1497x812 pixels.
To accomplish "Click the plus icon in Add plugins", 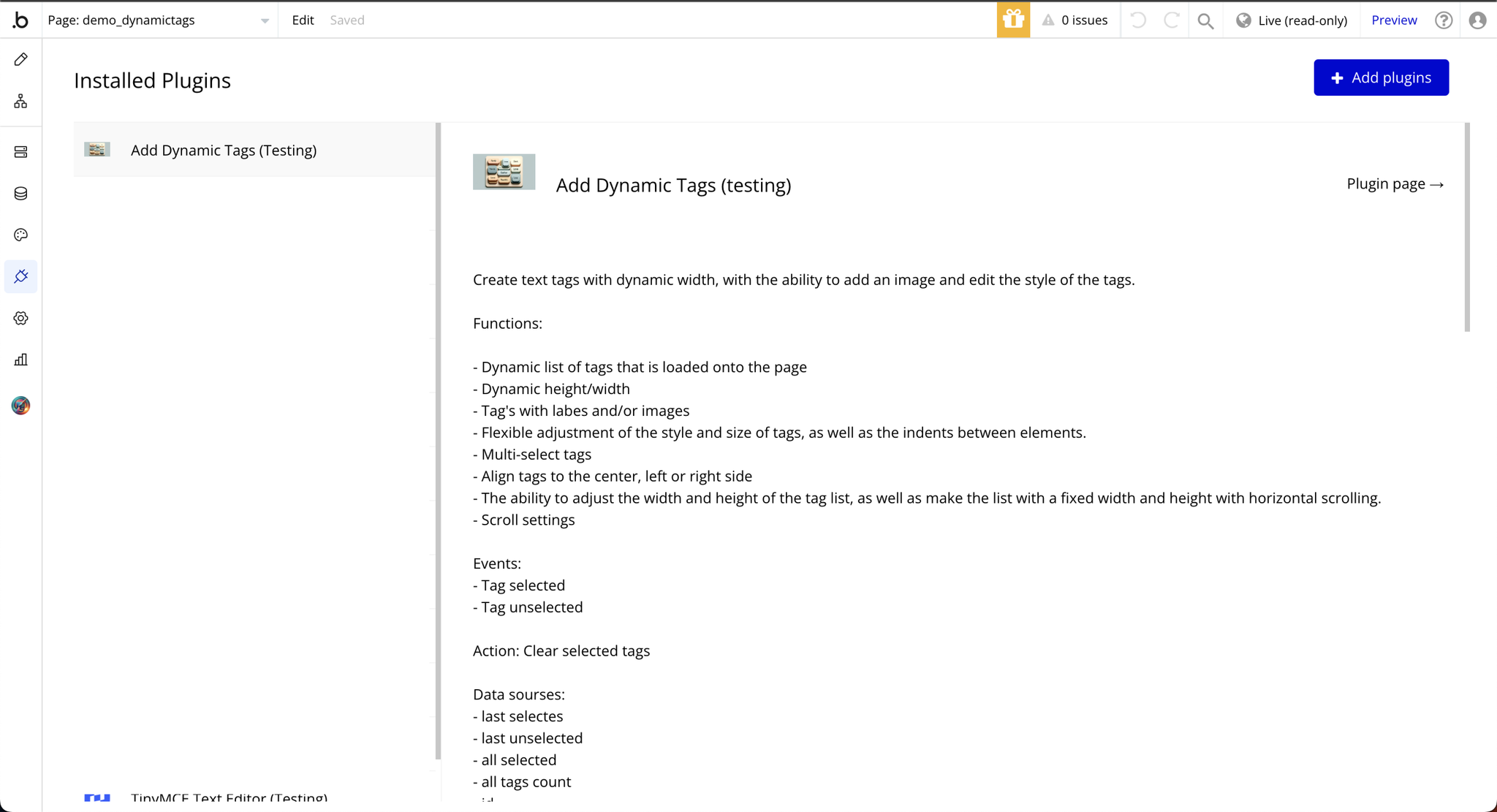I will pyautogui.click(x=1337, y=78).
